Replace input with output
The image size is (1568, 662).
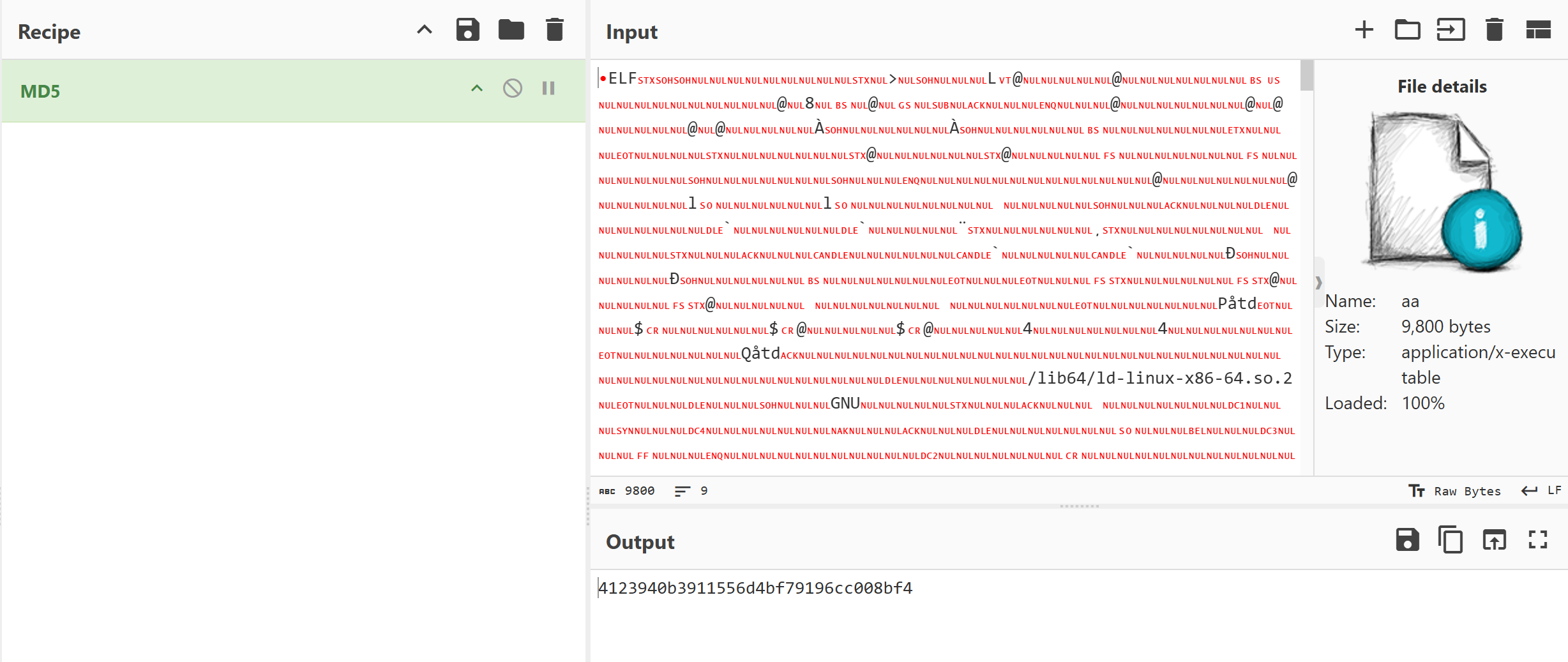pyautogui.click(x=1494, y=540)
